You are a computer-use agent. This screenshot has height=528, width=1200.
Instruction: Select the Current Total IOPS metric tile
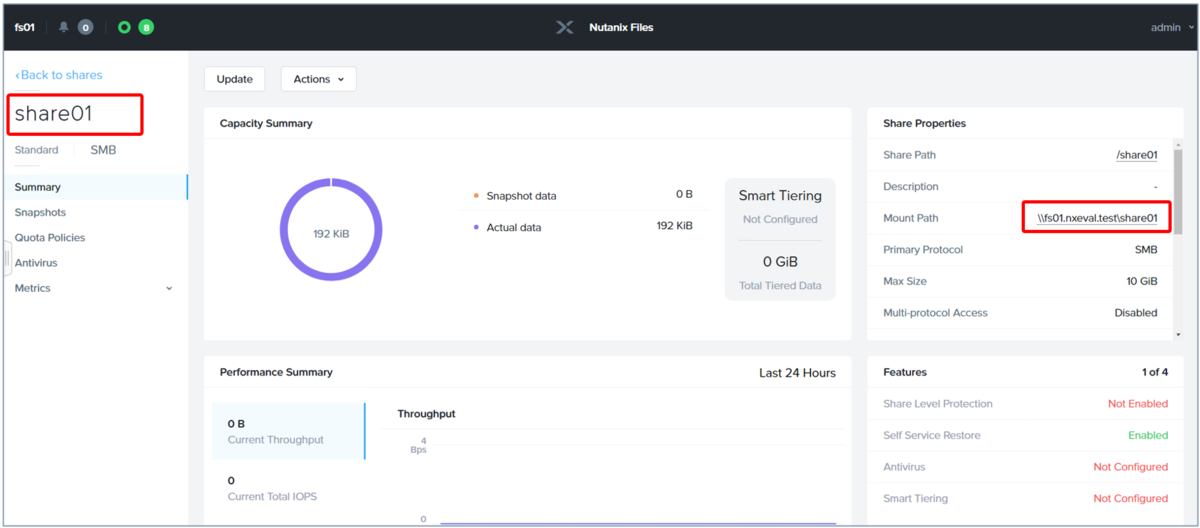point(288,488)
